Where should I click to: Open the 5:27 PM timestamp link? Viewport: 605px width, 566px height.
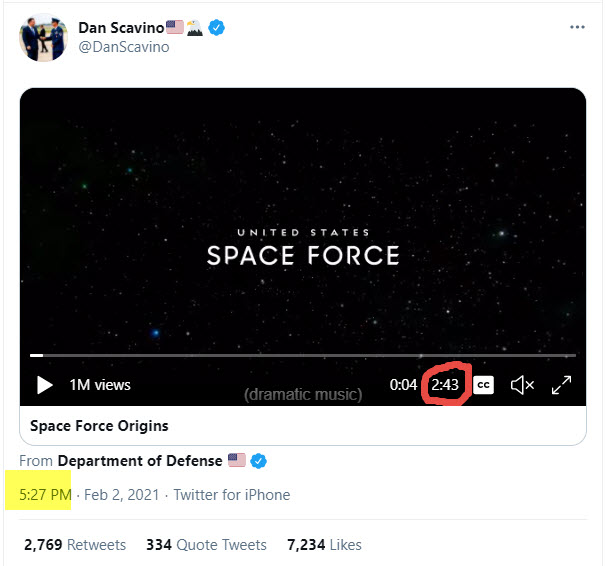tap(45, 495)
